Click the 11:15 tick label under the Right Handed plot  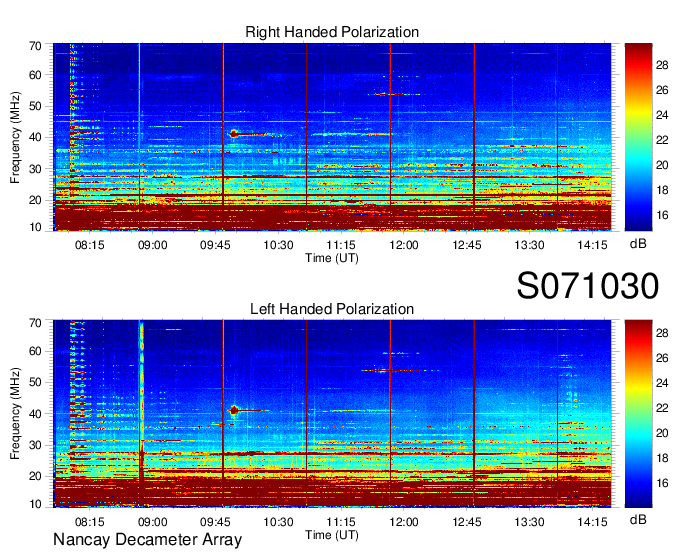(341, 245)
